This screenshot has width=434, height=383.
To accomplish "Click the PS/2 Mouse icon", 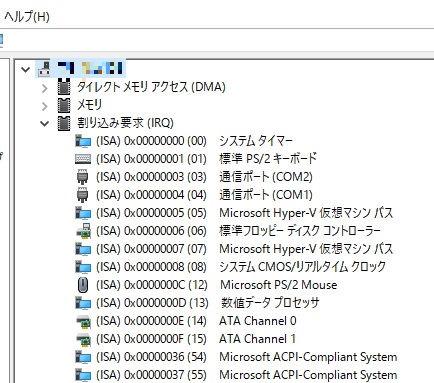I will (x=83, y=285).
